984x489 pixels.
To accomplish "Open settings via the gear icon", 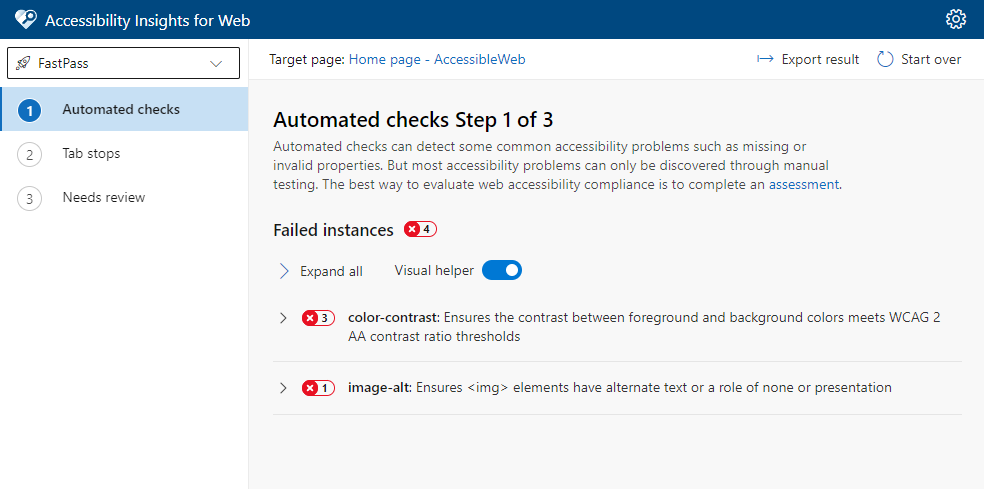I will (x=956, y=19).
